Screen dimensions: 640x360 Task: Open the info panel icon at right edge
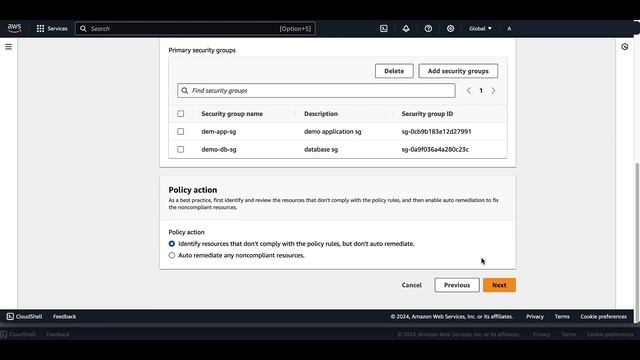[624, 47]
